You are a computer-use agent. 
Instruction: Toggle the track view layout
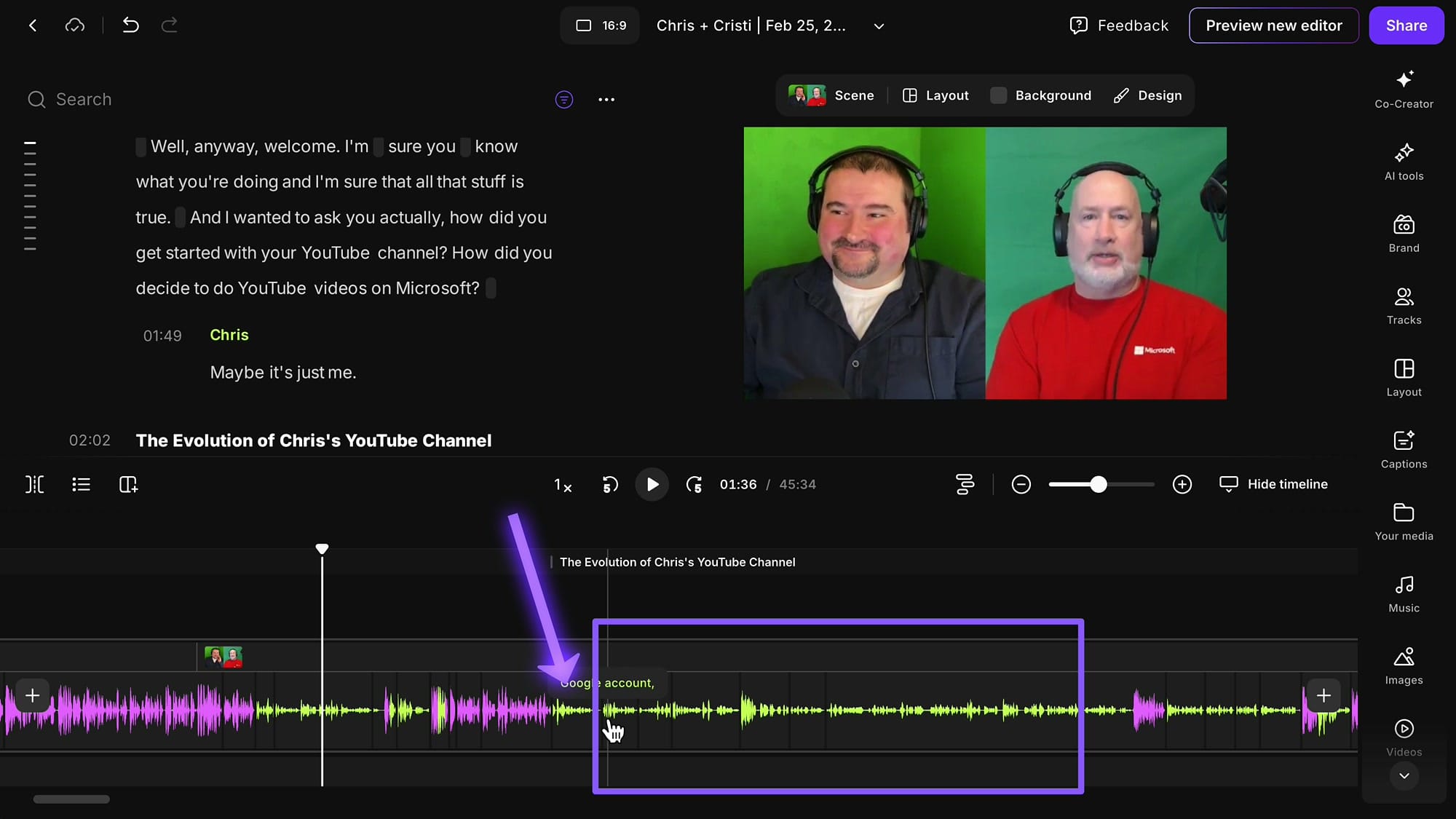(x=965, y=484)
